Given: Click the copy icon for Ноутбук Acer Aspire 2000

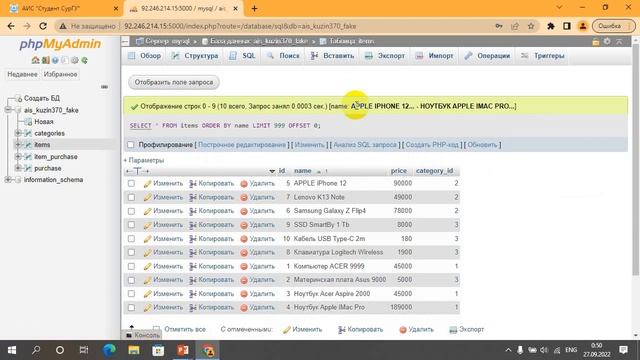Looking at the screenshot, I should 193,294.
